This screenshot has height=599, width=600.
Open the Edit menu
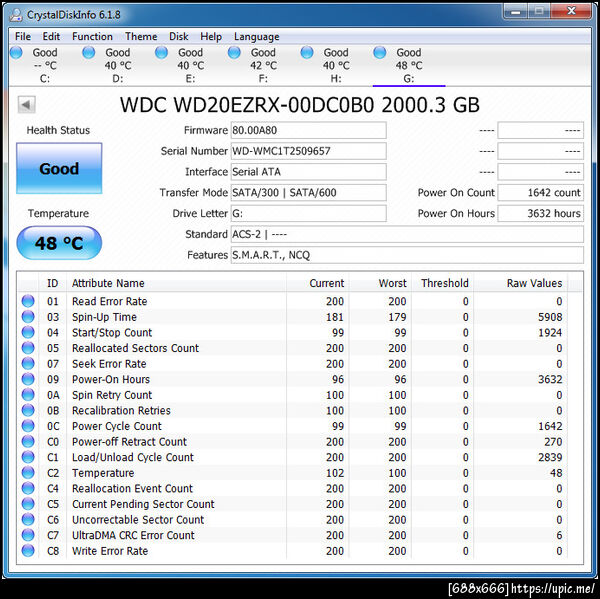click(51, 36)
